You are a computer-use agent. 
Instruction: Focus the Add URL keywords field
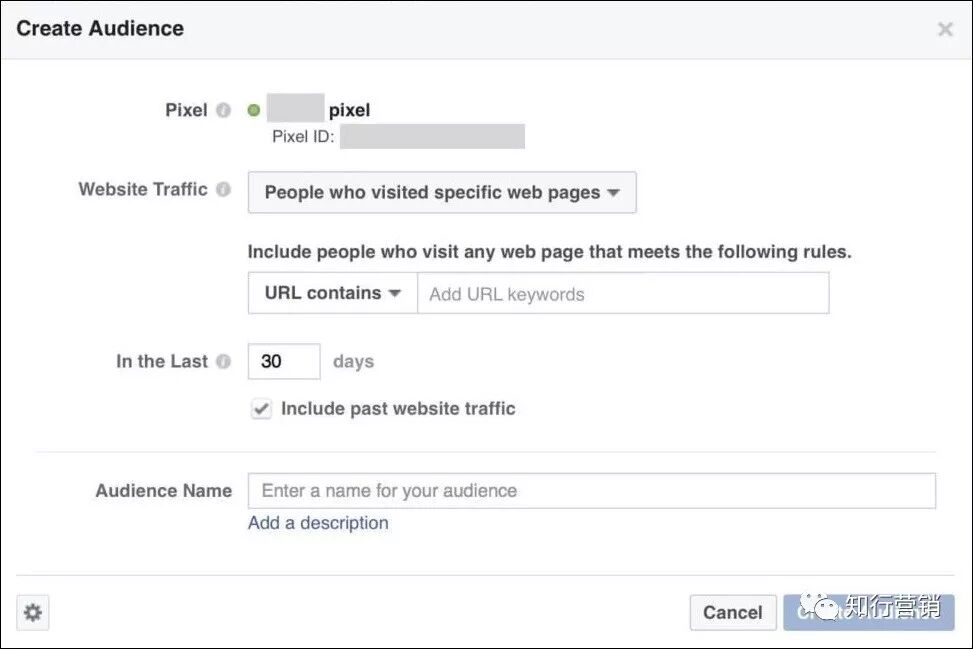tap(623, 293)
